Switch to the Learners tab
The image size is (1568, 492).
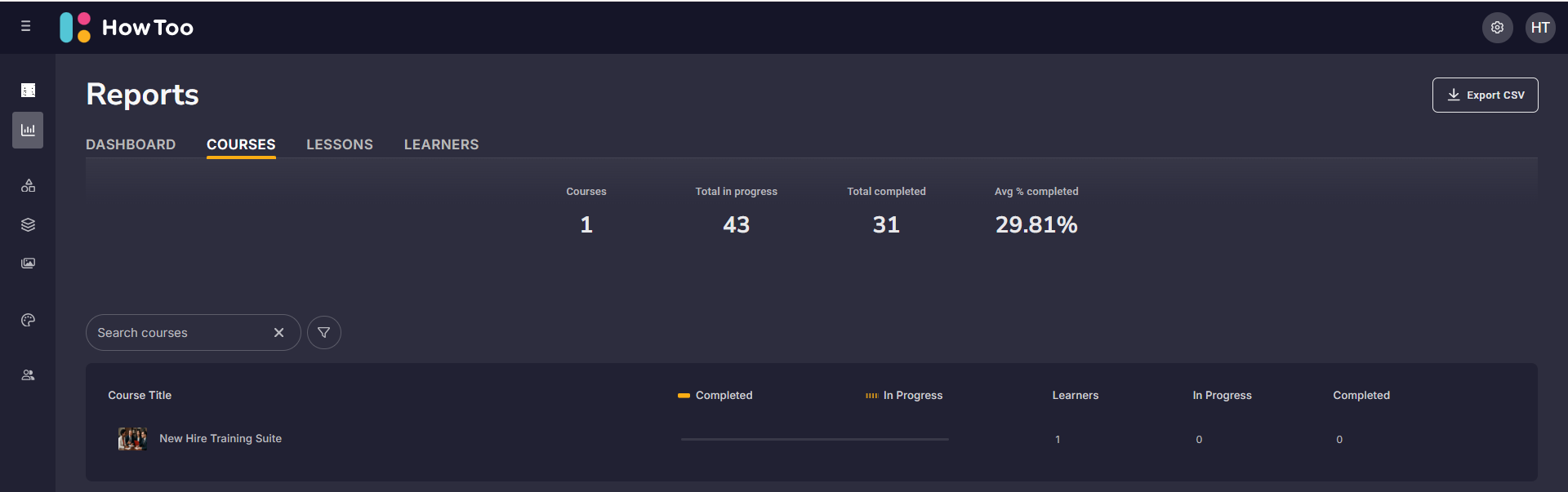tap(441, 144)
